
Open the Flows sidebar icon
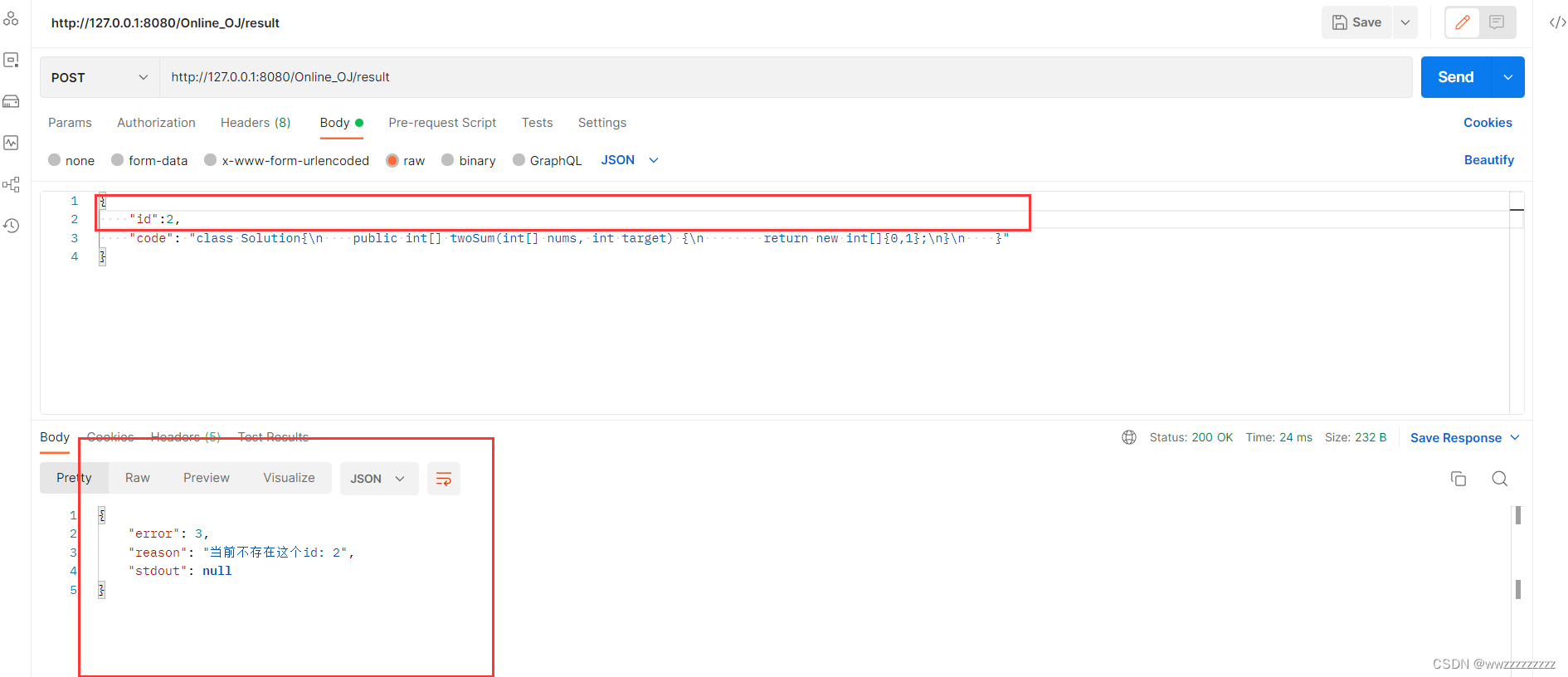pos(11,184)
